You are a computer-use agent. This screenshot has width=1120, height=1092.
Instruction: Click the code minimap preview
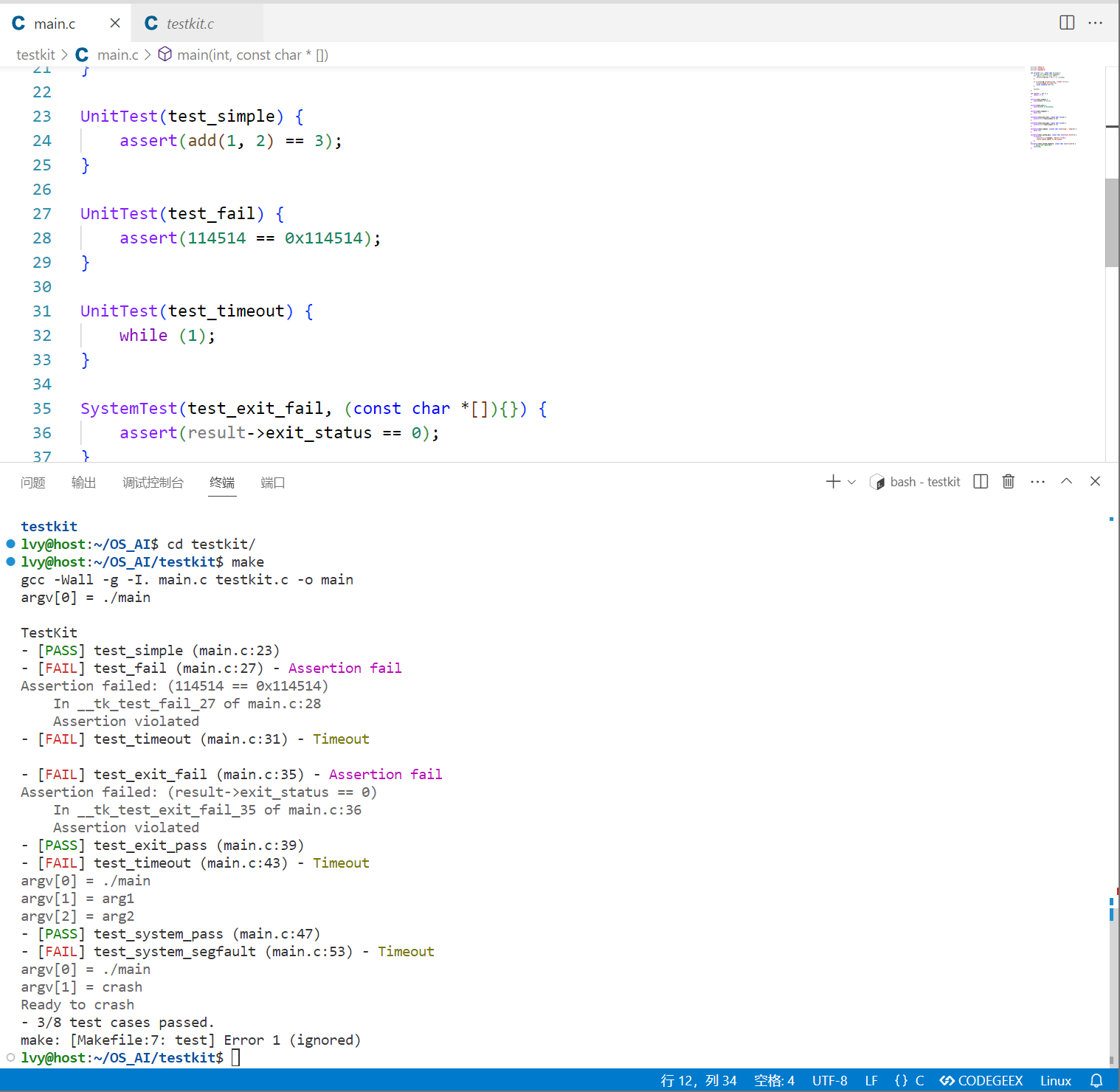[x=1051, y=107]
